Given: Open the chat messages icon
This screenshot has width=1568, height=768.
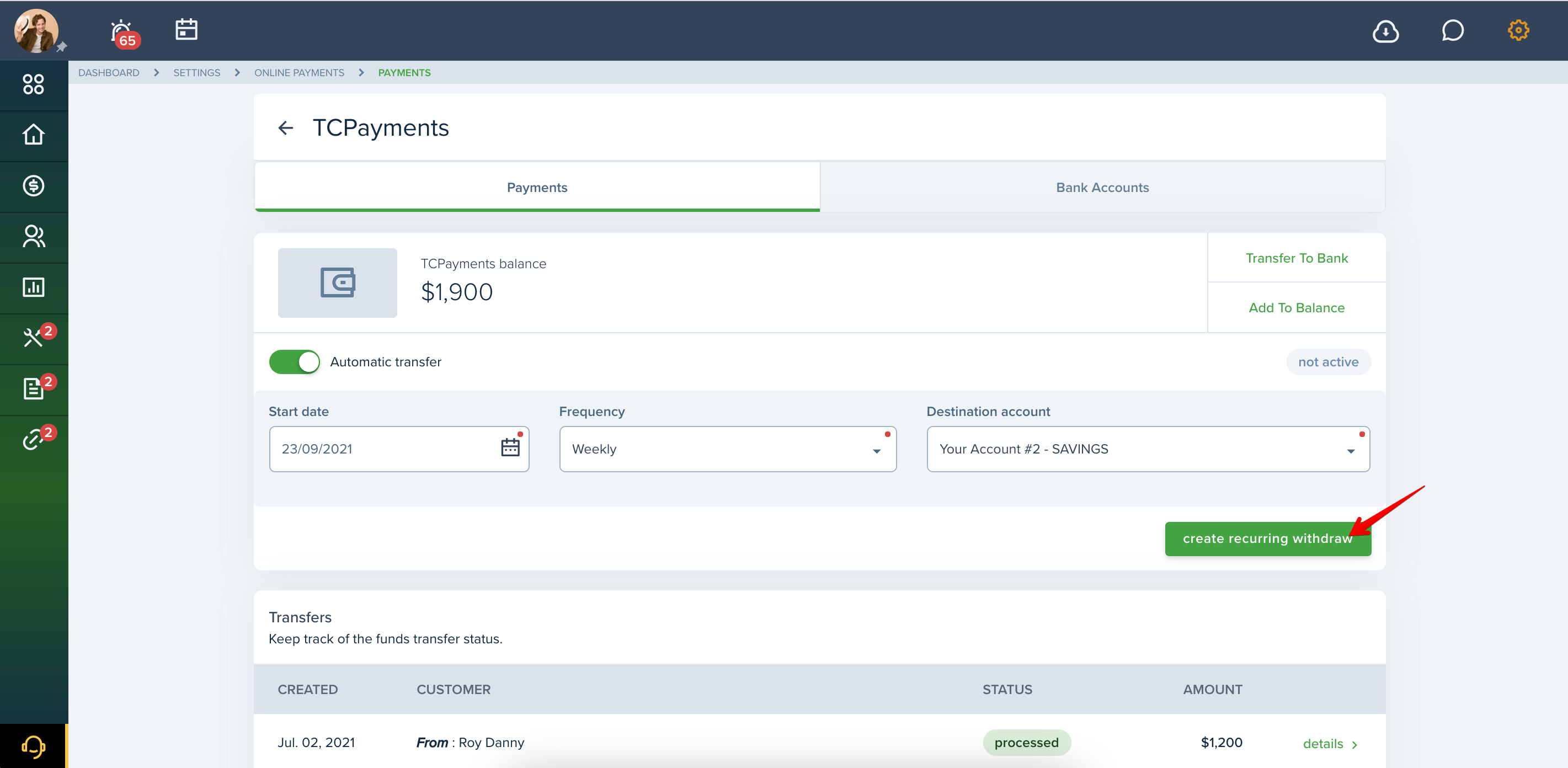Looking at the screenshot, I should pos(1452,30).
